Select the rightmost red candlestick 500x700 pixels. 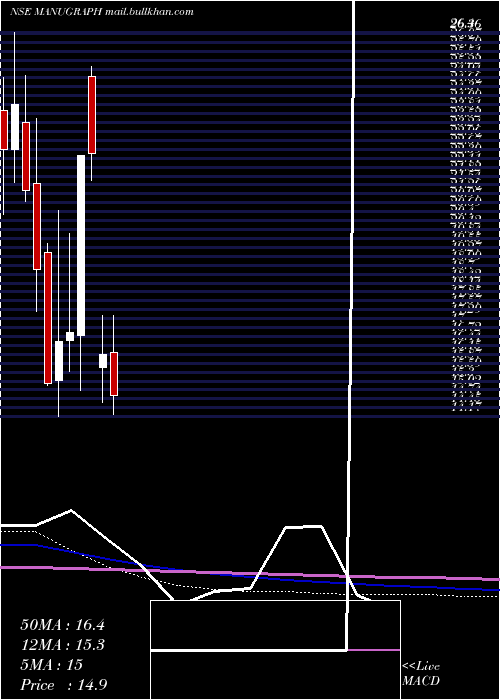114,374
